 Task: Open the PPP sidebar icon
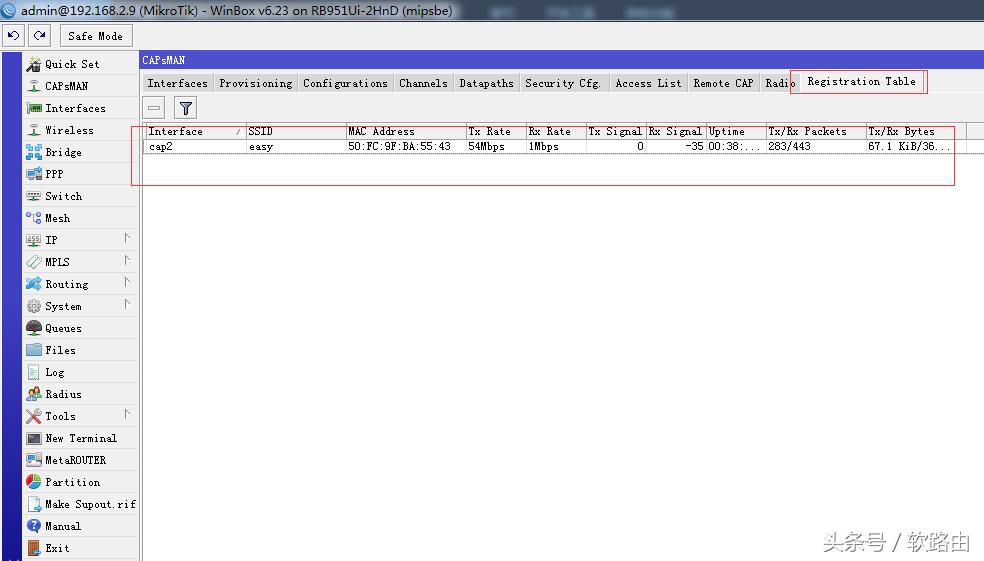(x=33, y=174)
